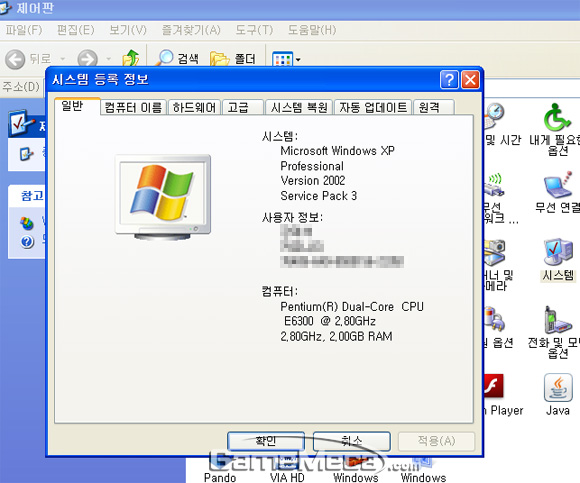This screenshot has width=580, height=483.
Task: Switch to the 컴퓨터 이름 tab
Action: point(133,108)
